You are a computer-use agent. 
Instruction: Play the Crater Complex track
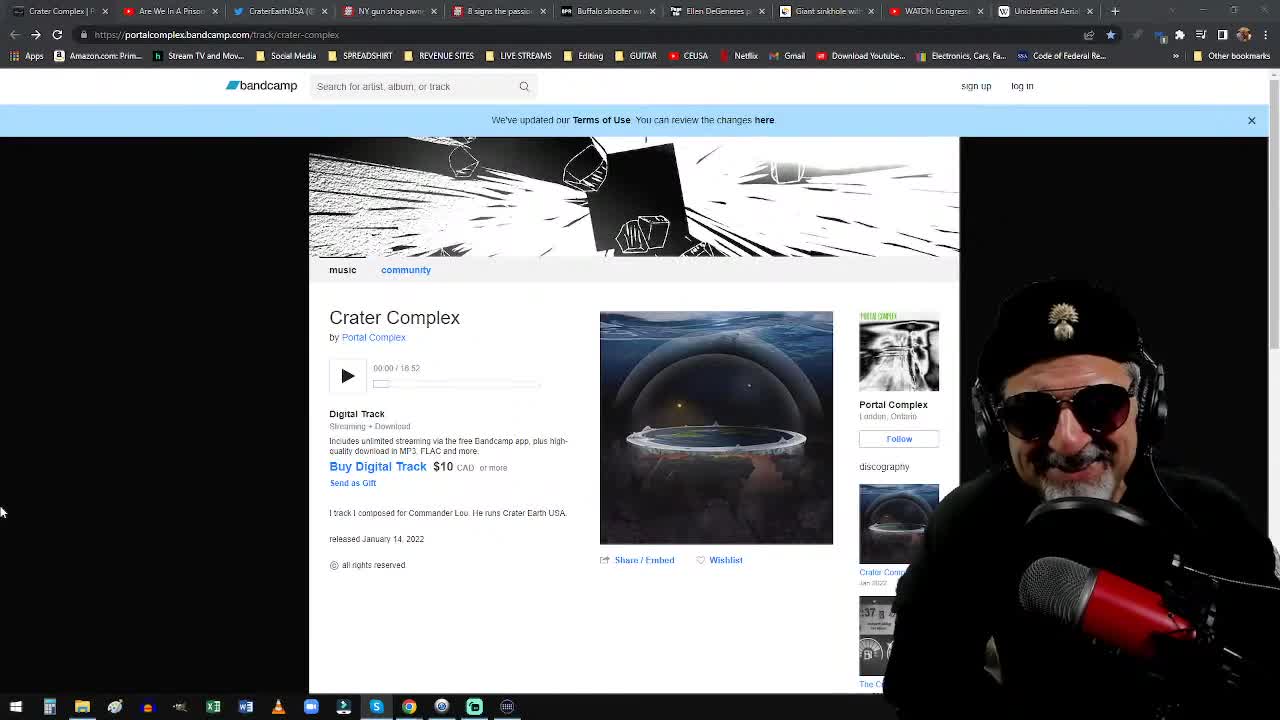point(347,376)
